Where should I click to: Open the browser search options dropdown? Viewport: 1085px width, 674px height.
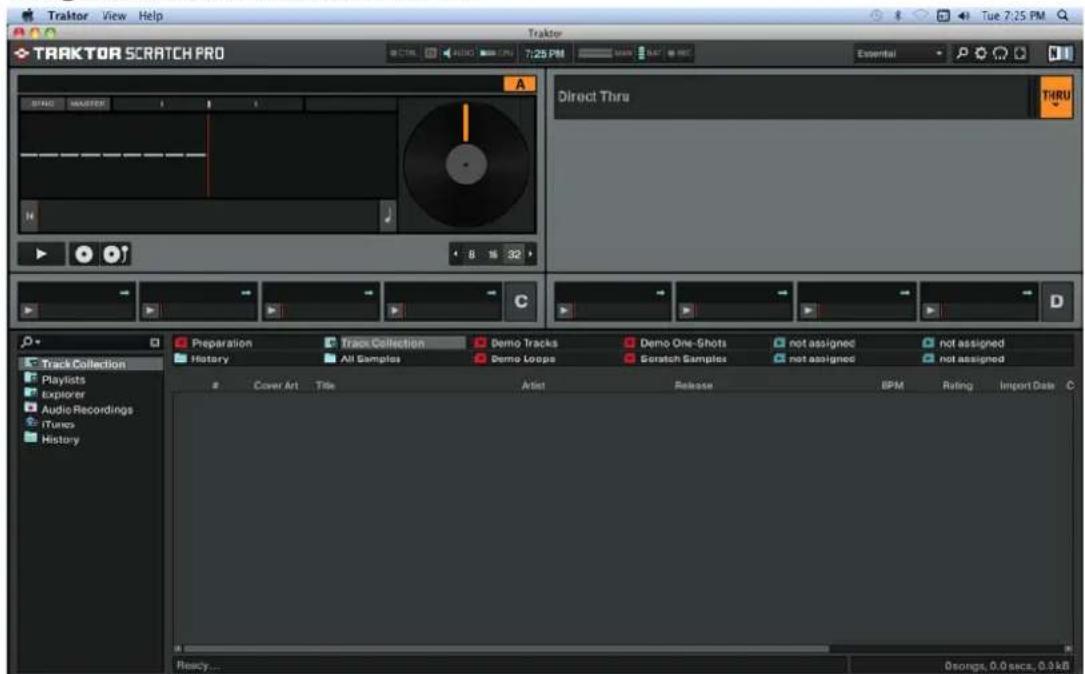(x=30, y=342)
